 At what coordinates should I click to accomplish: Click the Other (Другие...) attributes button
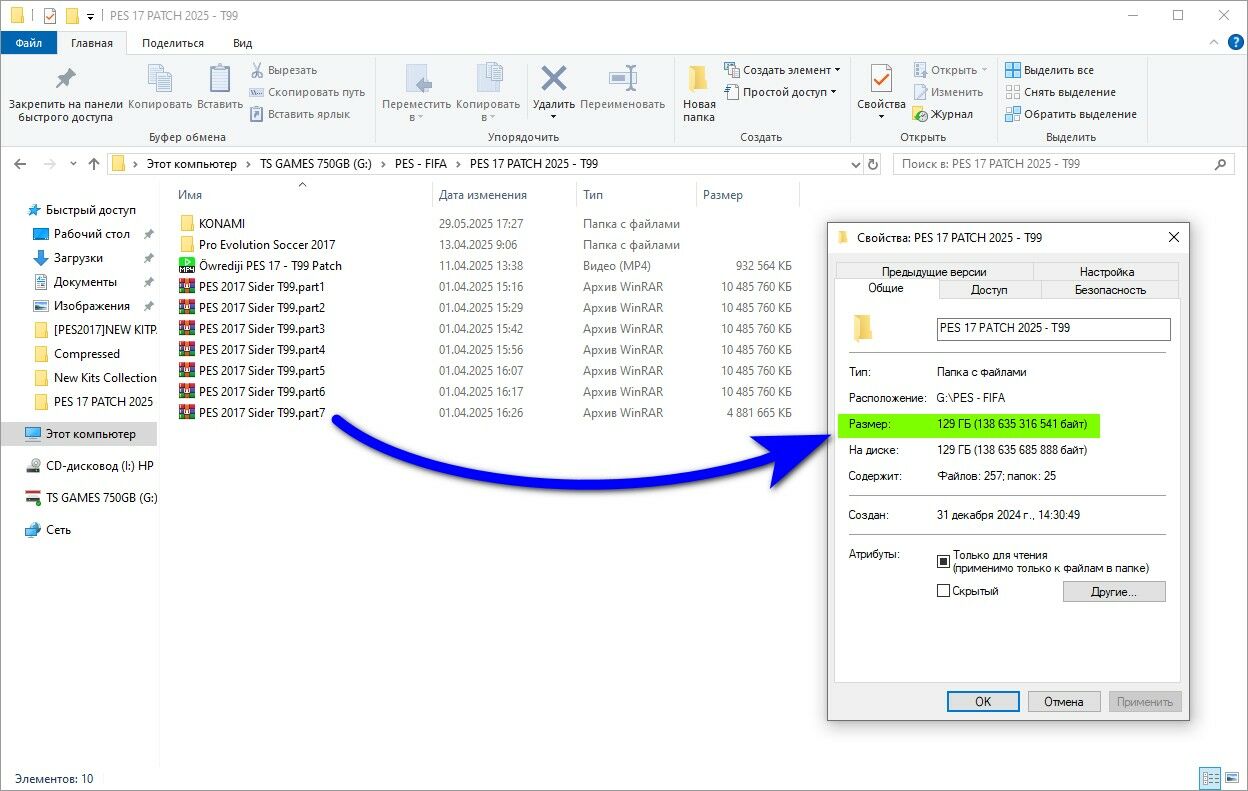[1114, 592]
